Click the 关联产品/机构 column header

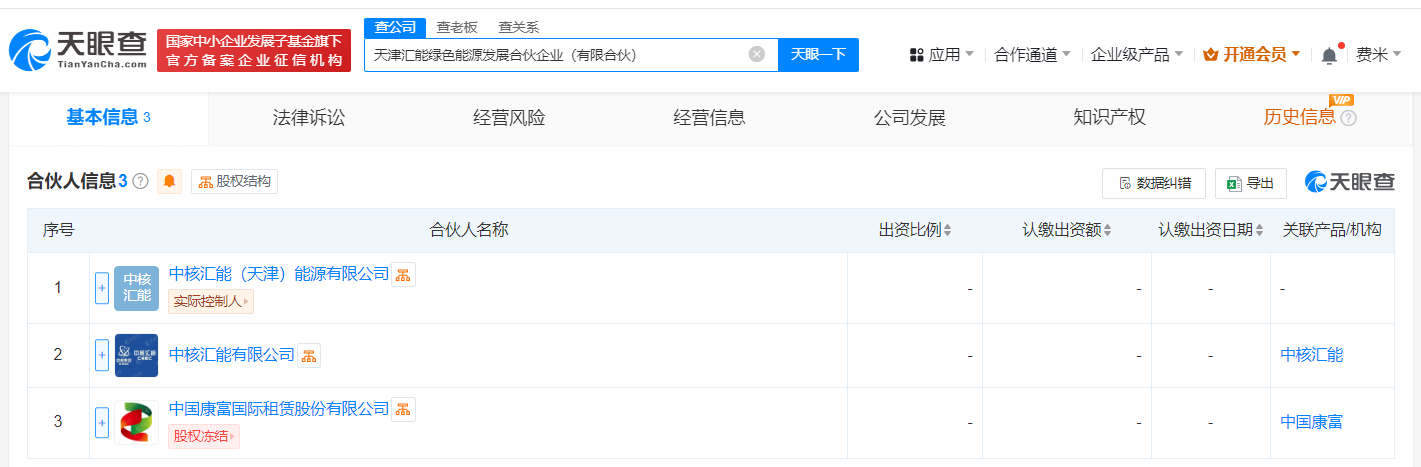pyautogui.click(x=1332, y=230)
